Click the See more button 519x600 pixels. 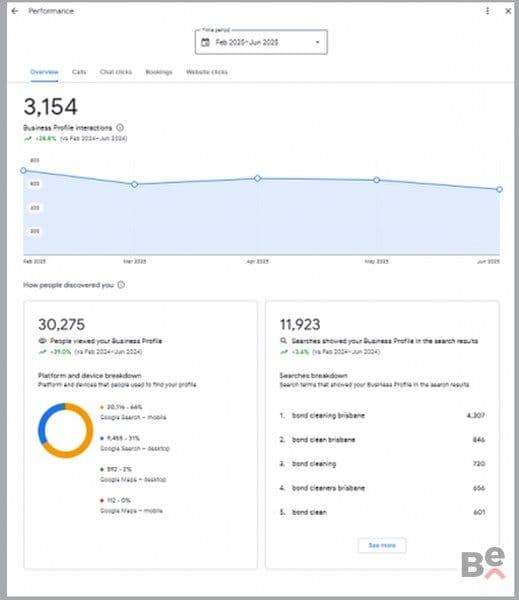pyautogui.click(x=382, y=545)
